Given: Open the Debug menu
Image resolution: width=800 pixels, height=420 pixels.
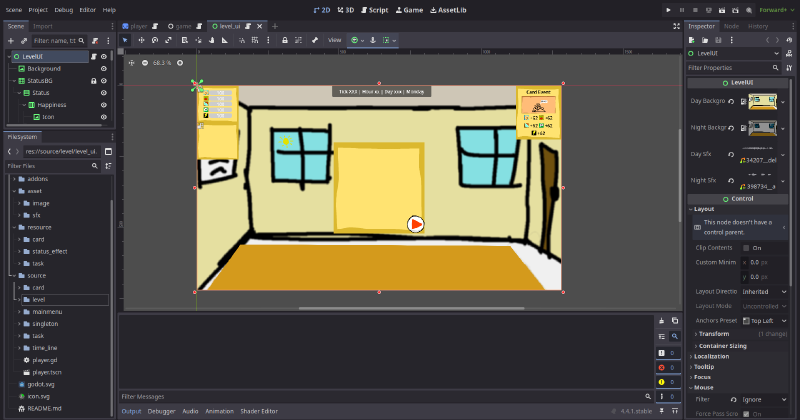Looking at the screenshot, I should [x=63, y=9].
